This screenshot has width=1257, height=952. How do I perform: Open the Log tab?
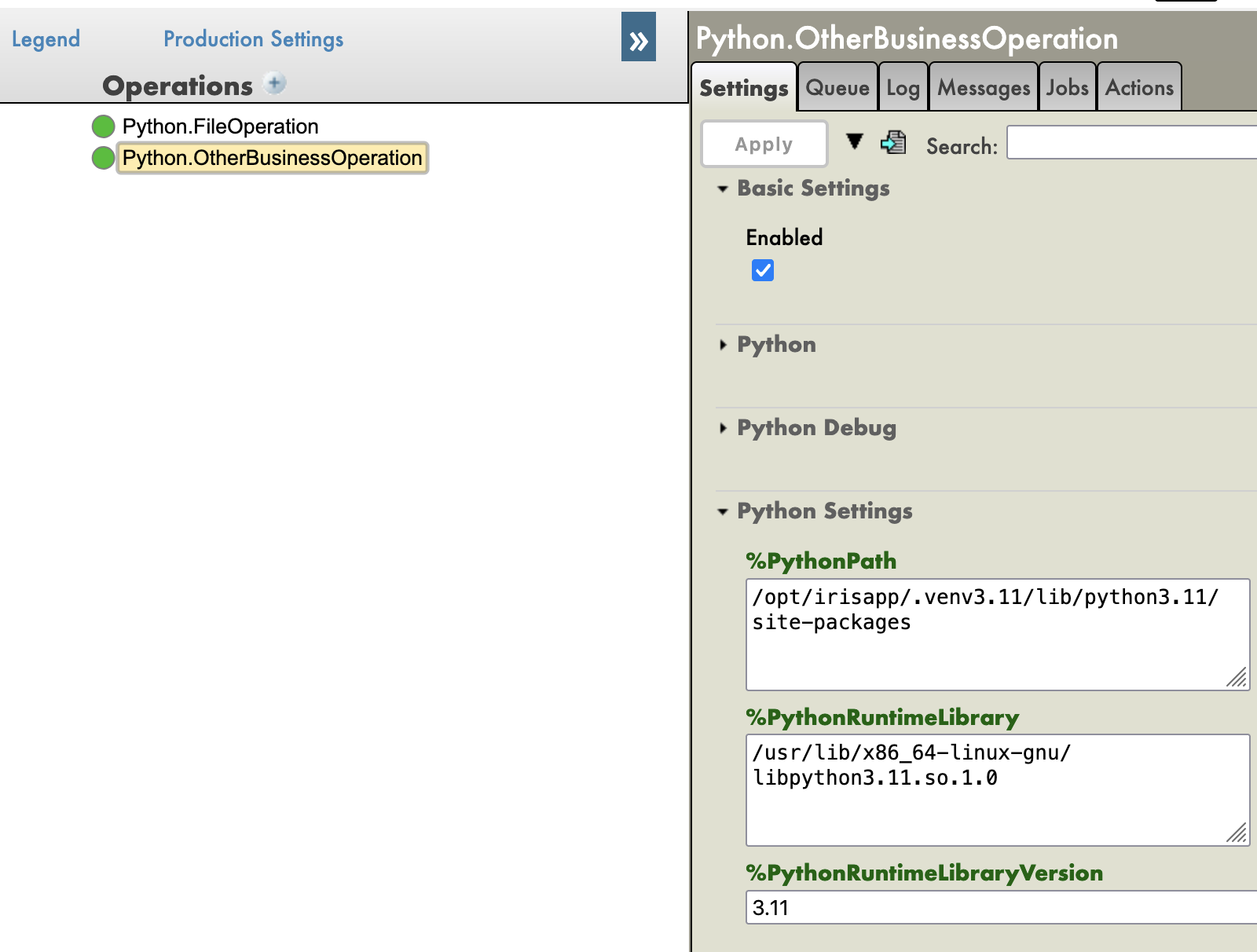pyautogui.click(x=903, y=87)
